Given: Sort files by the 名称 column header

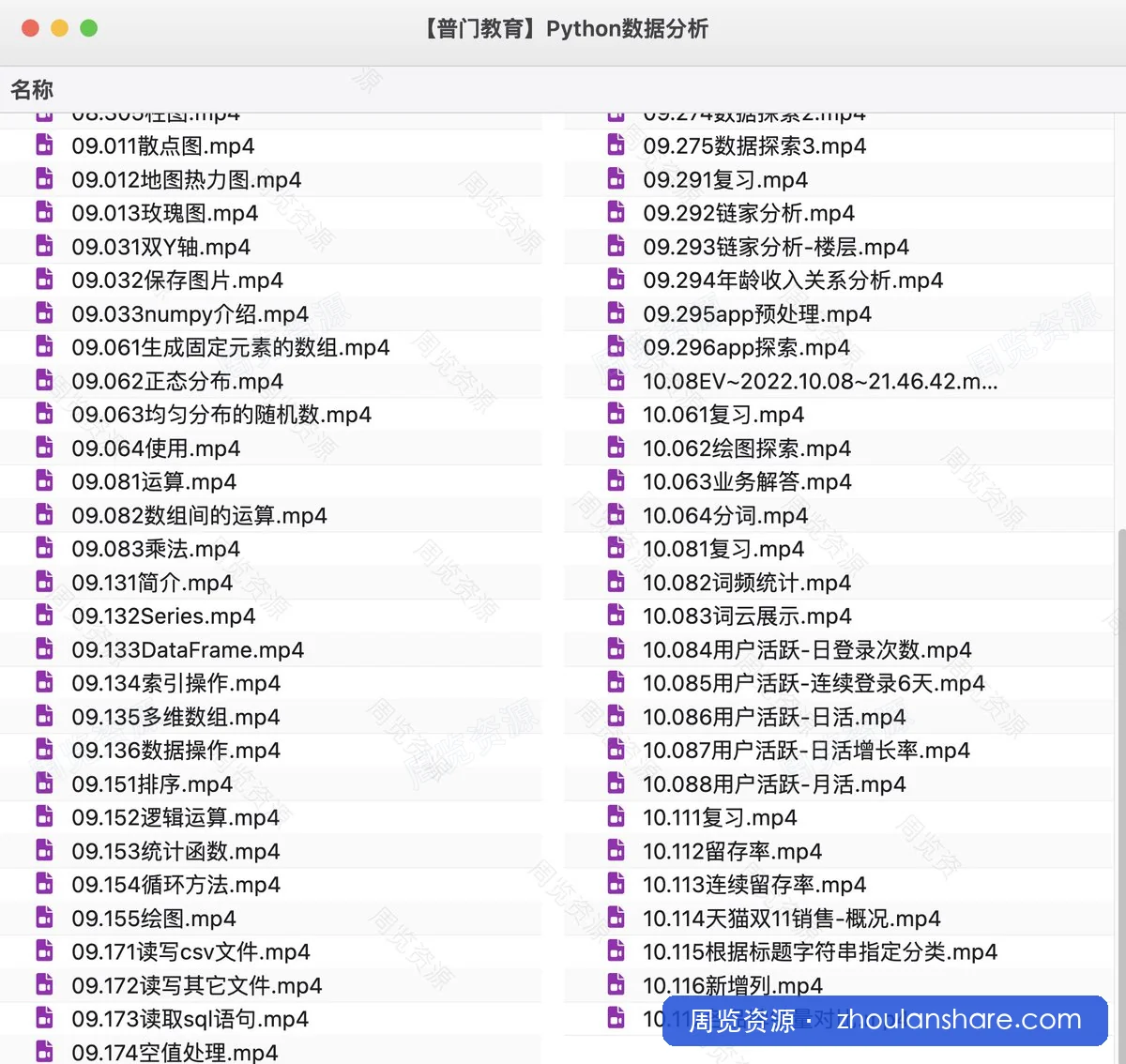Looking at the screenshot, I should click(32, 90).
